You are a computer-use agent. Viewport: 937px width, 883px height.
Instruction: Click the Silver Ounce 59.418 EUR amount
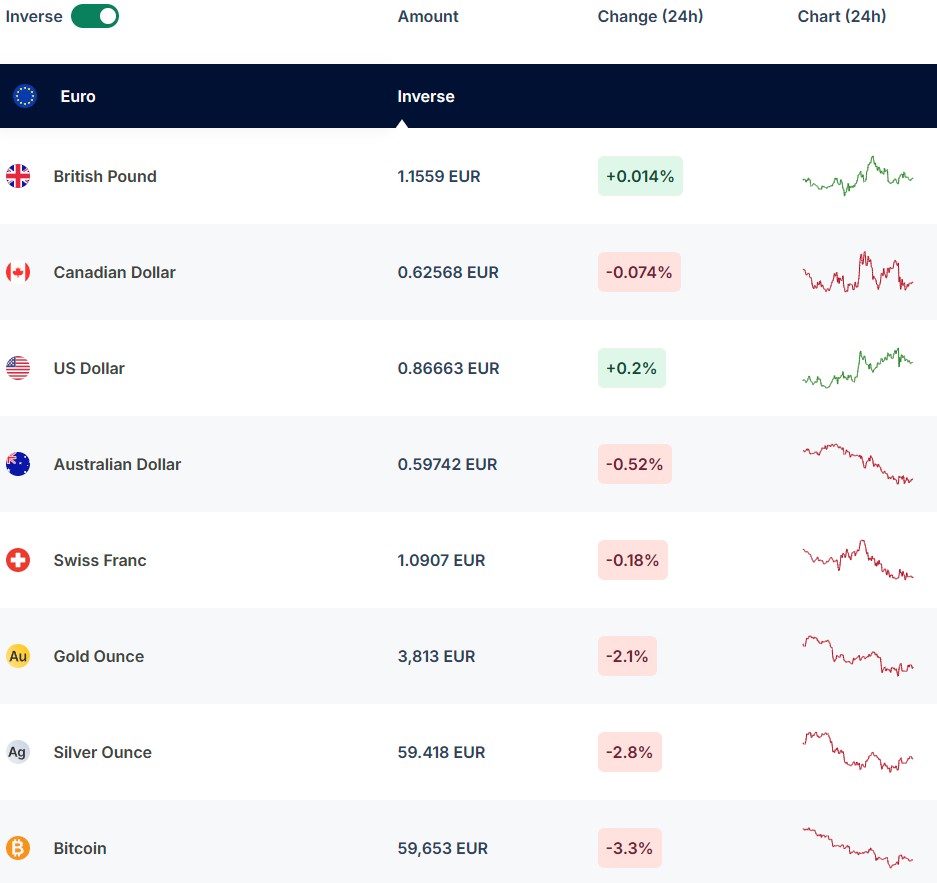click(x=441, y=752)
